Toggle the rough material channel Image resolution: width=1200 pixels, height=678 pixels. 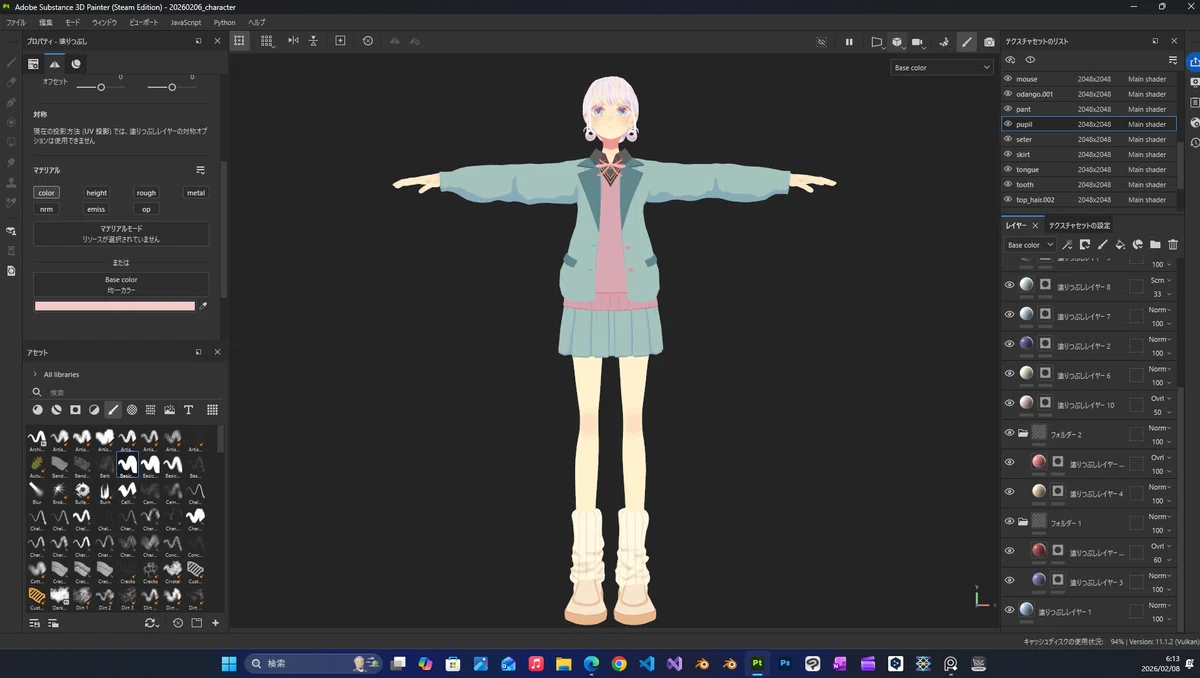click(146, 193)
